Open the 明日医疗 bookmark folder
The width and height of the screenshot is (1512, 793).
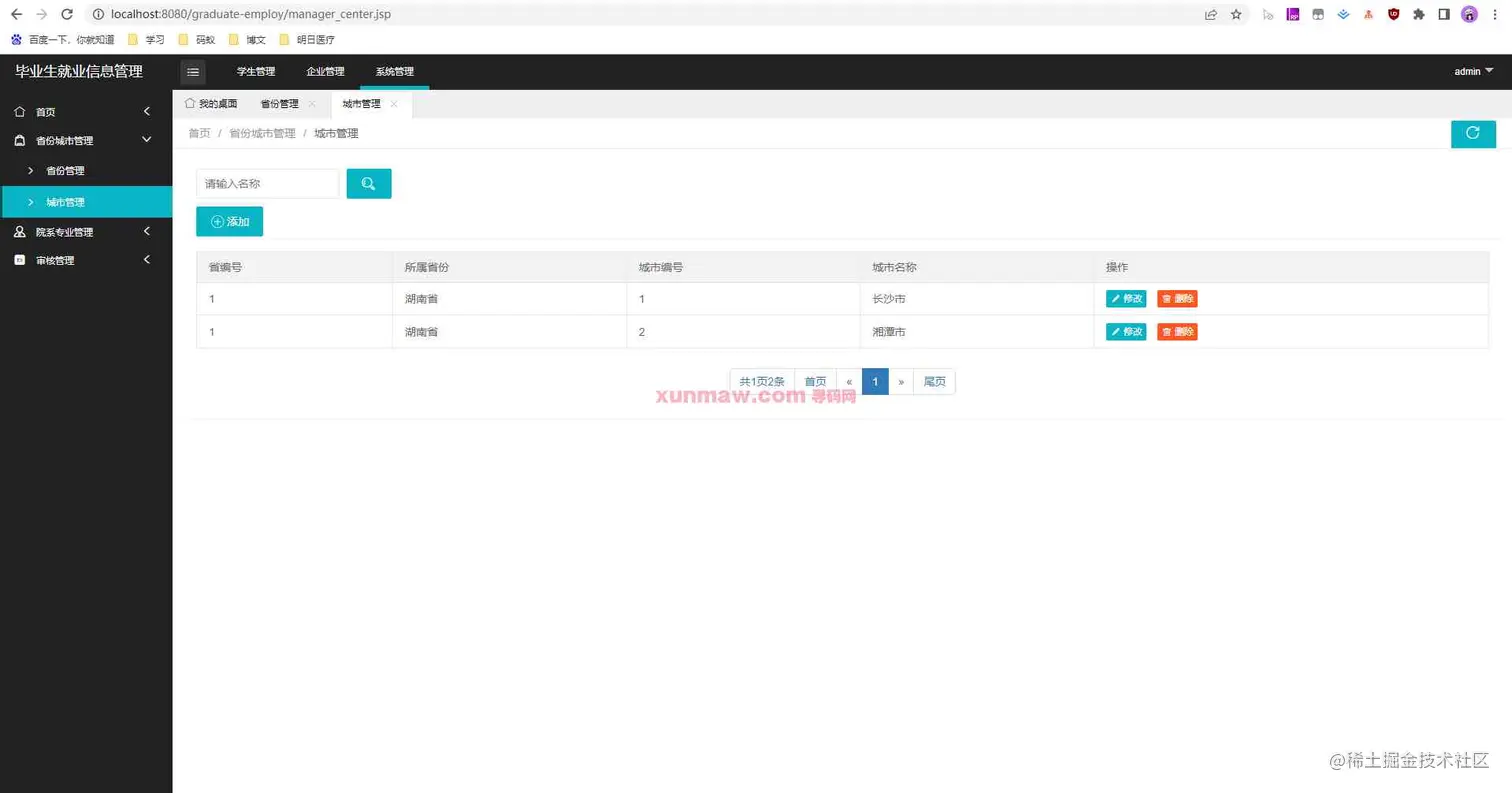point(306,40)
